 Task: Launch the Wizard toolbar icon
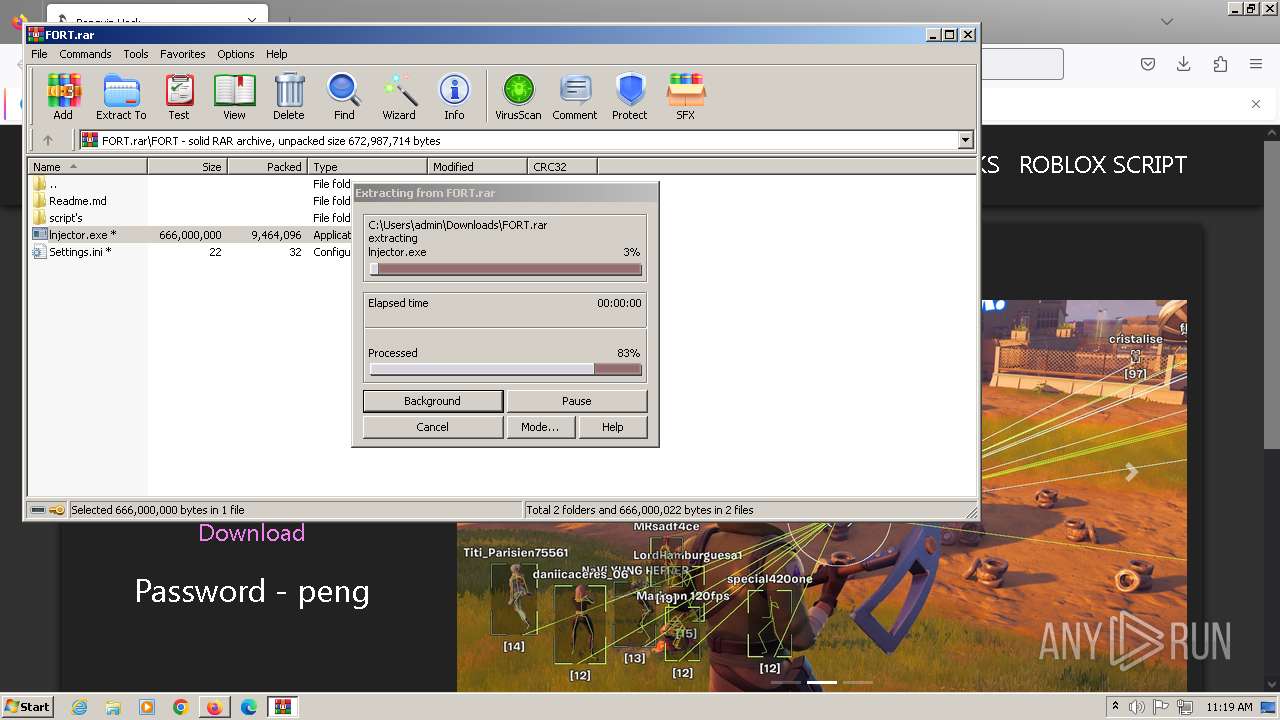point(399,97)
